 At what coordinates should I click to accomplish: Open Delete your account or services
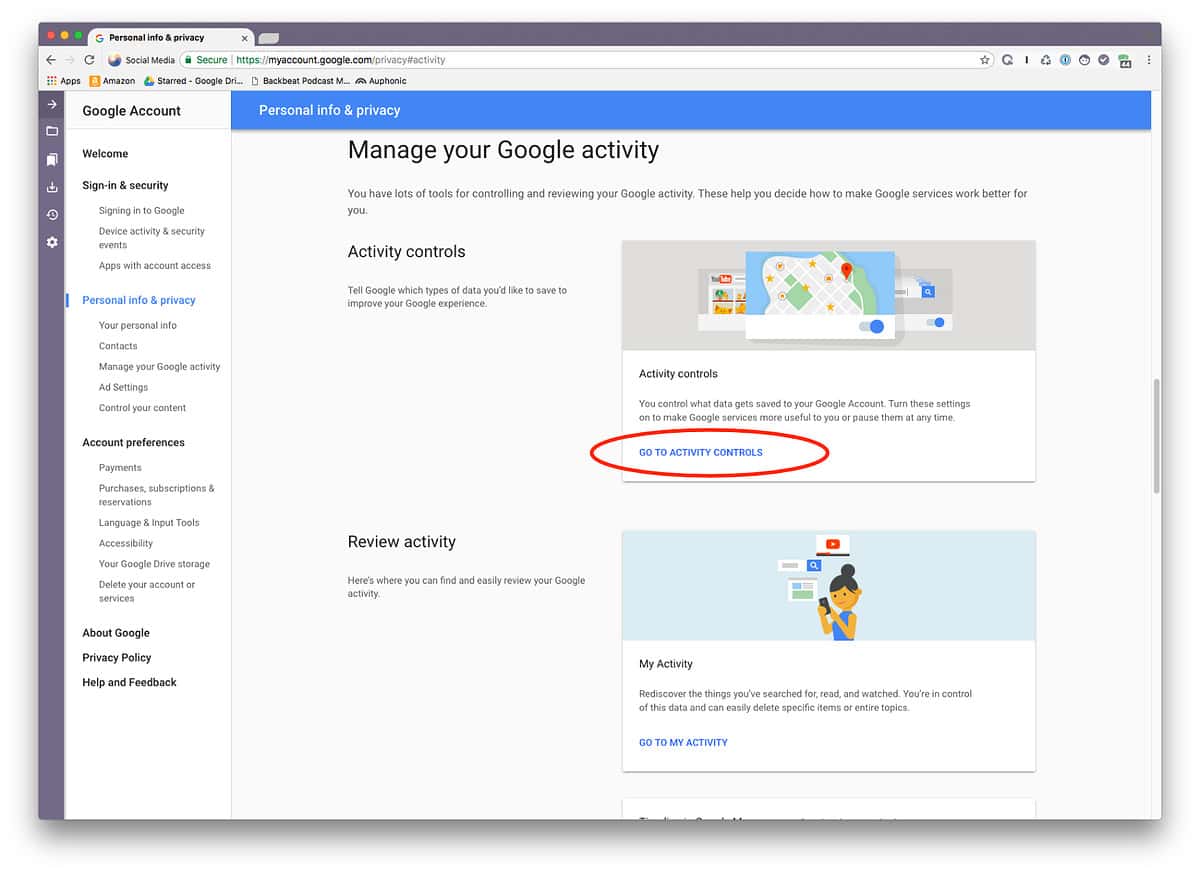(x=147, y=592)
